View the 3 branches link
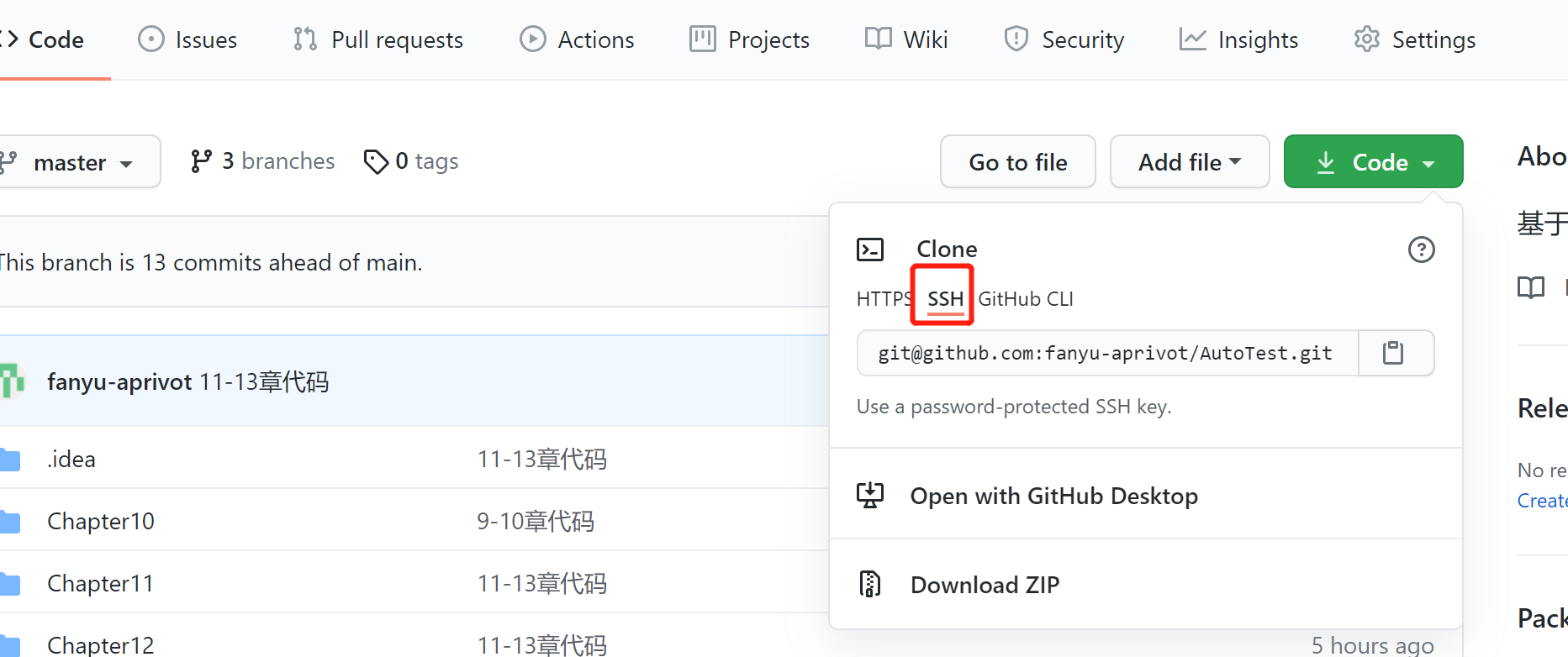 [x=277, y=160]
